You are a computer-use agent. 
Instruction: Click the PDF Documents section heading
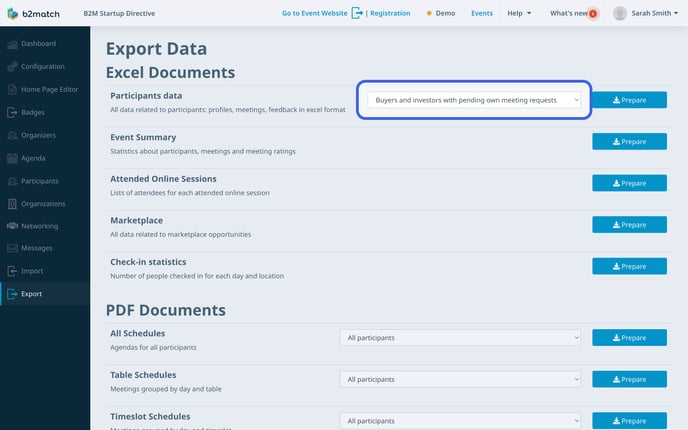(x=166, y=310)
